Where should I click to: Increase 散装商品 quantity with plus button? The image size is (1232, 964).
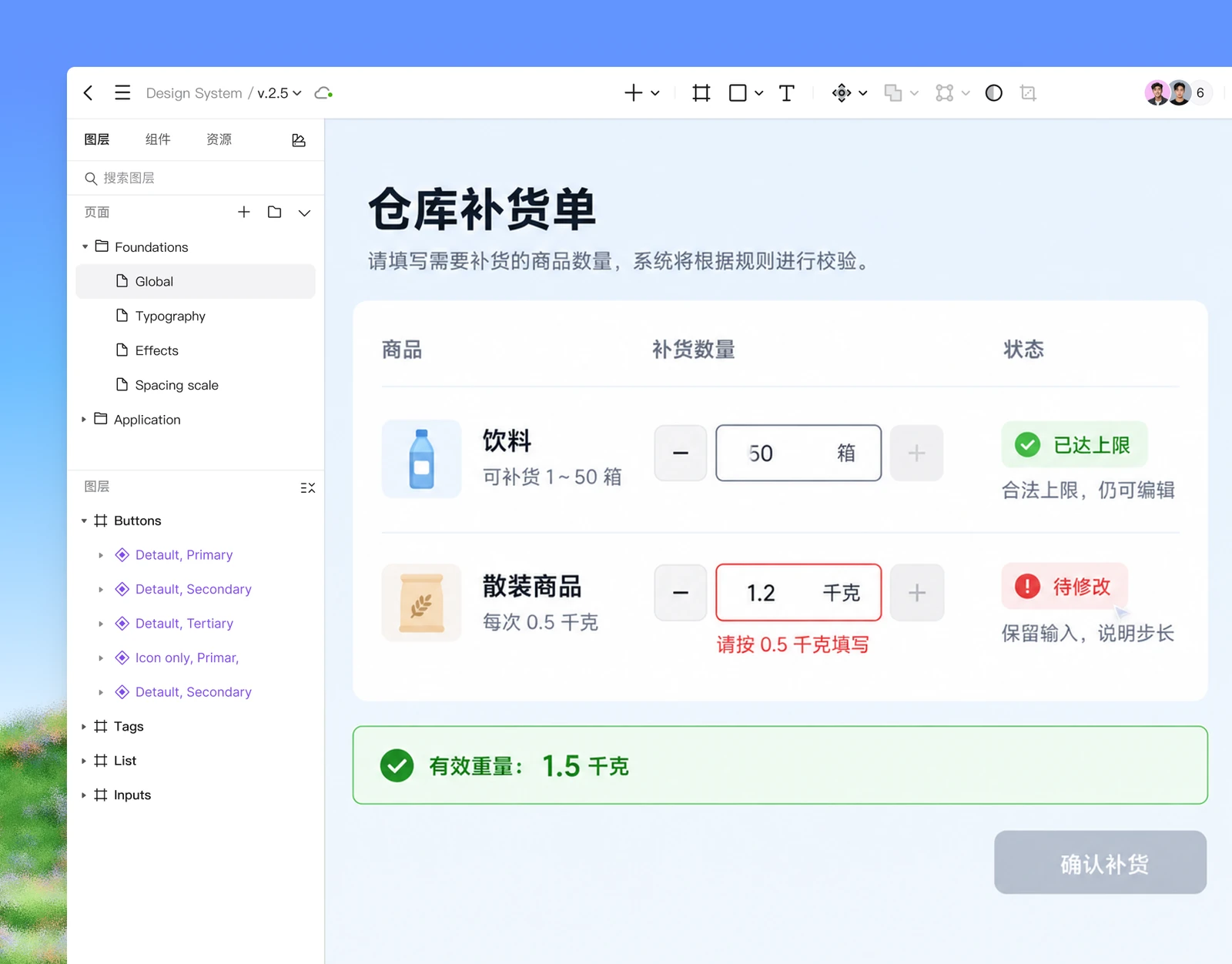coord(916,593)
